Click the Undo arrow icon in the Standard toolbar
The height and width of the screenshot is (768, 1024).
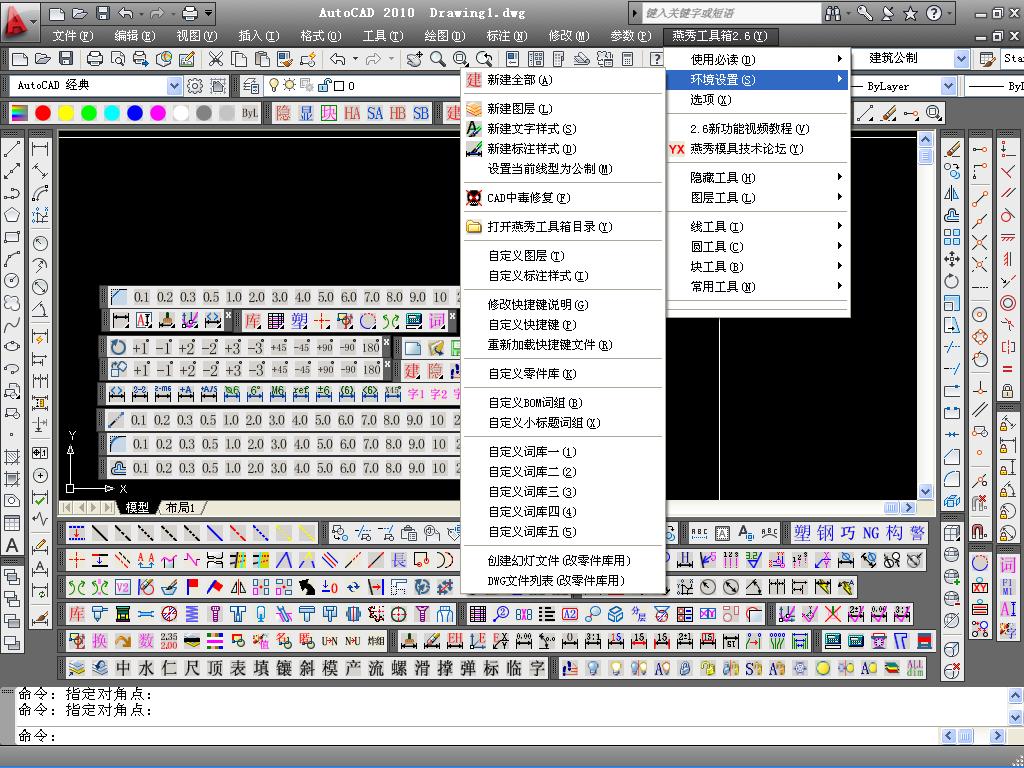pos(337,59)
